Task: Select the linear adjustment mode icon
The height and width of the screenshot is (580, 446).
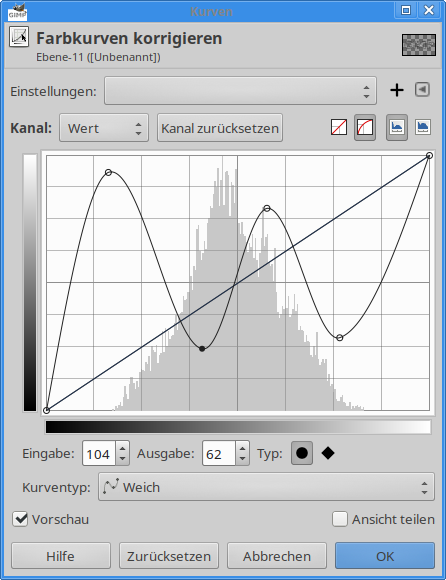Action: 339,128
